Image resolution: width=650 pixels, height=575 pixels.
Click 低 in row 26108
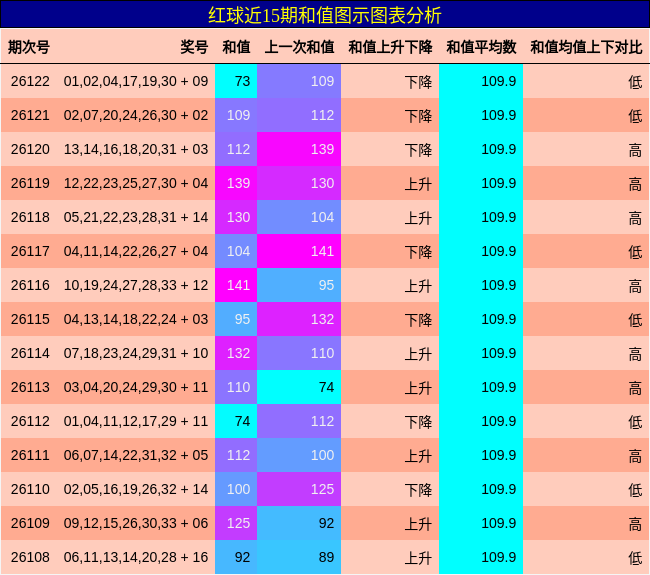coord(635,558)
